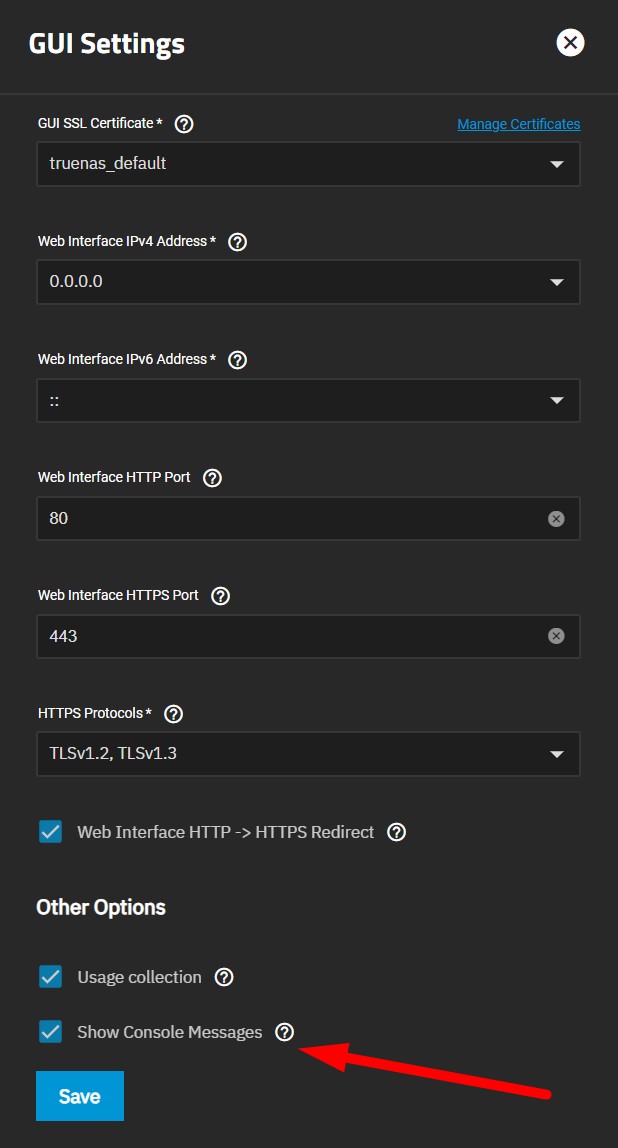The image size is (618, 1148).
Task: Disable Web Interface HTTP -> HTTPS Redirect checkbox
Action: point(51,832)
